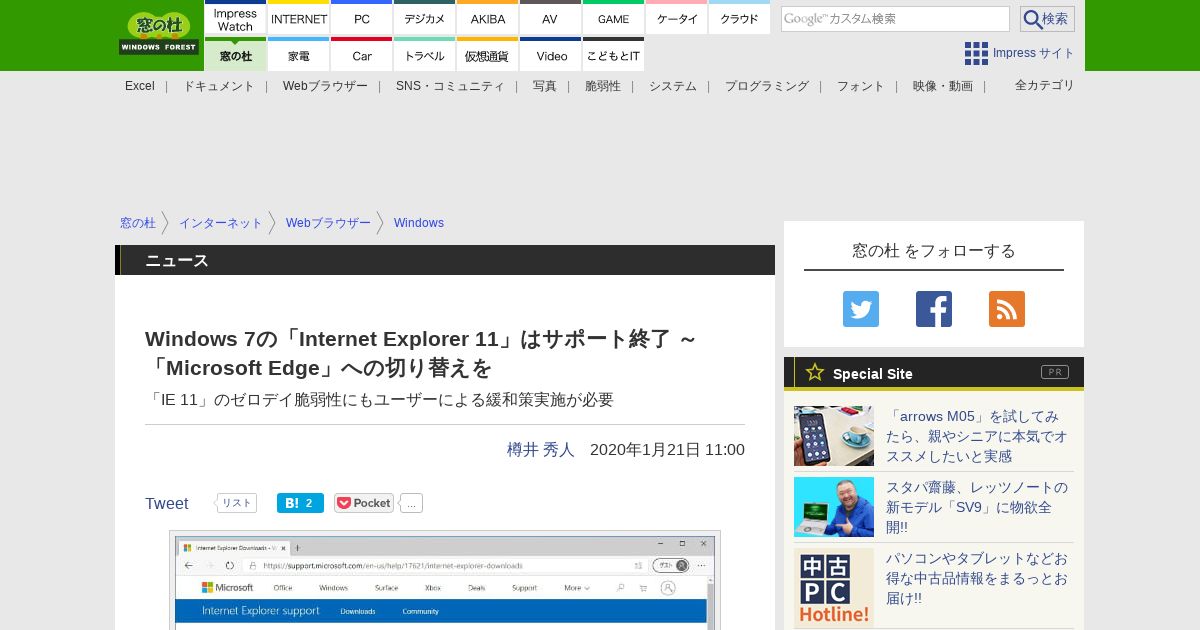1200x630 pixels.
Task: Open the SNS・コミュニティ category
Action: coord(450,86)
